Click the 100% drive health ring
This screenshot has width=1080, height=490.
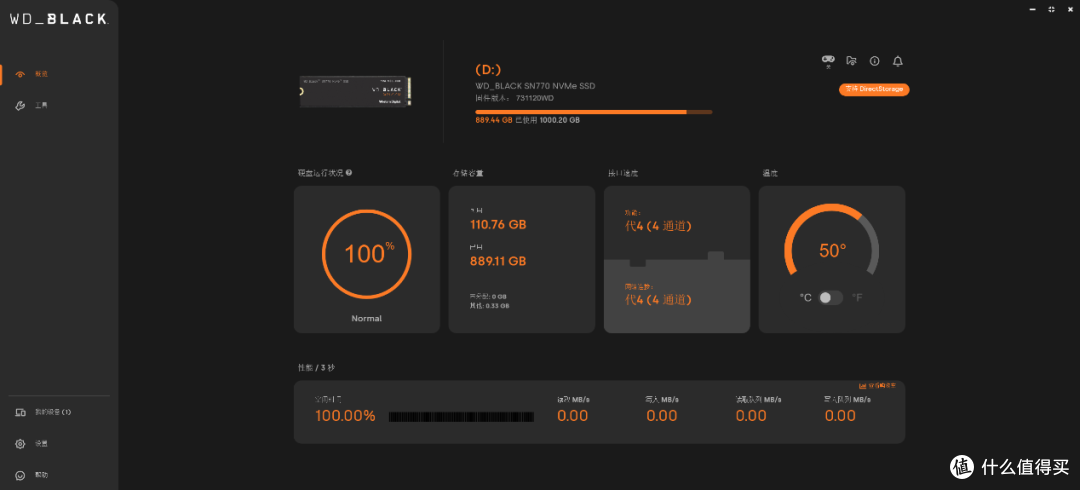(x=367, y=253)
